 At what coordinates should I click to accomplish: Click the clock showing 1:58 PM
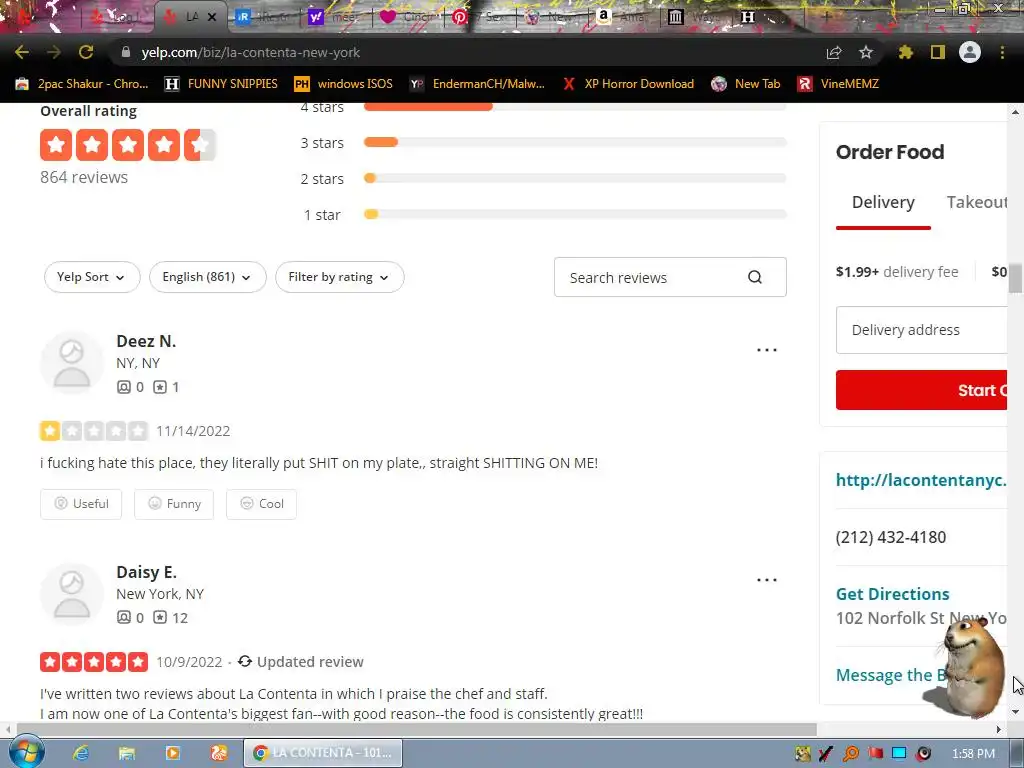tap(973, 754)
